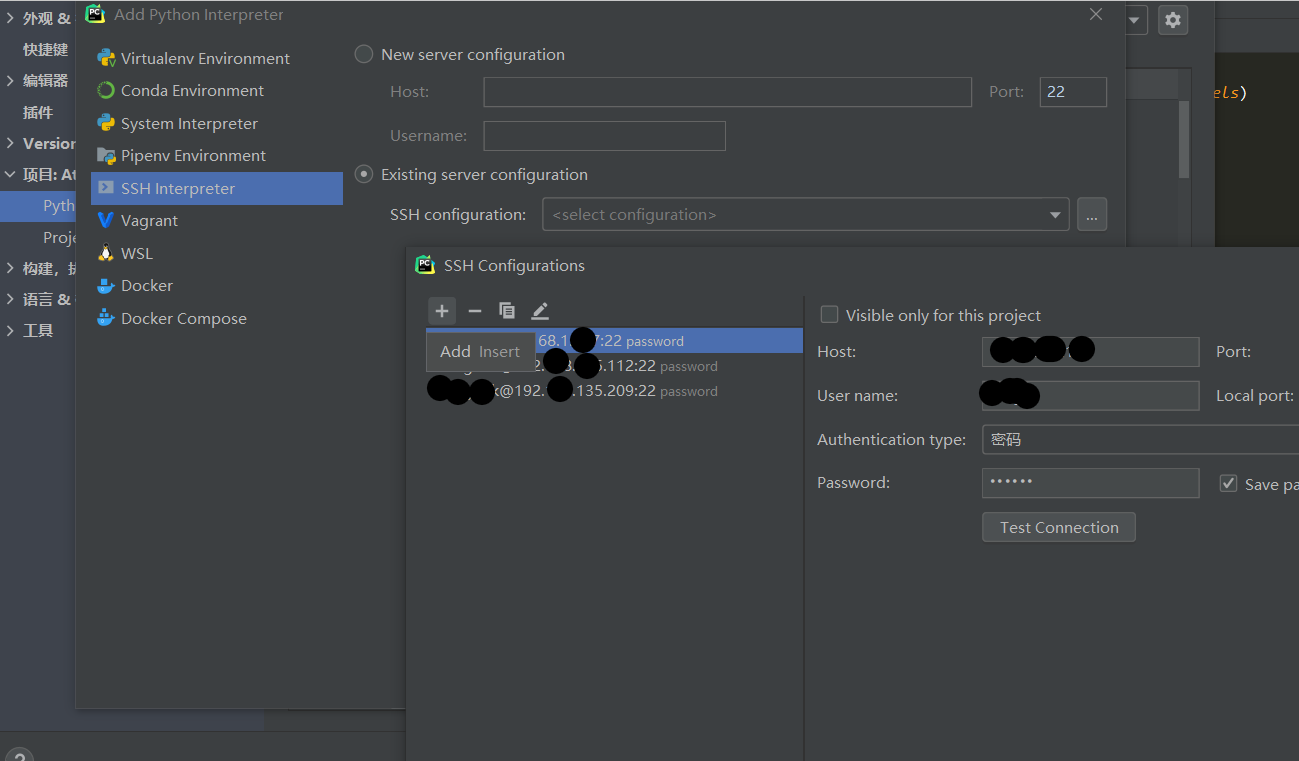The width and height of the screenshot is (1299, 761).
Task: Click the Docker Compose icon
Action: pos(106,318)
